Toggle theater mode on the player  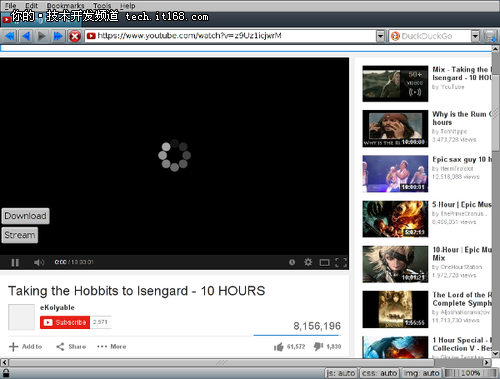pyautogui.click(x=324, y=263)
